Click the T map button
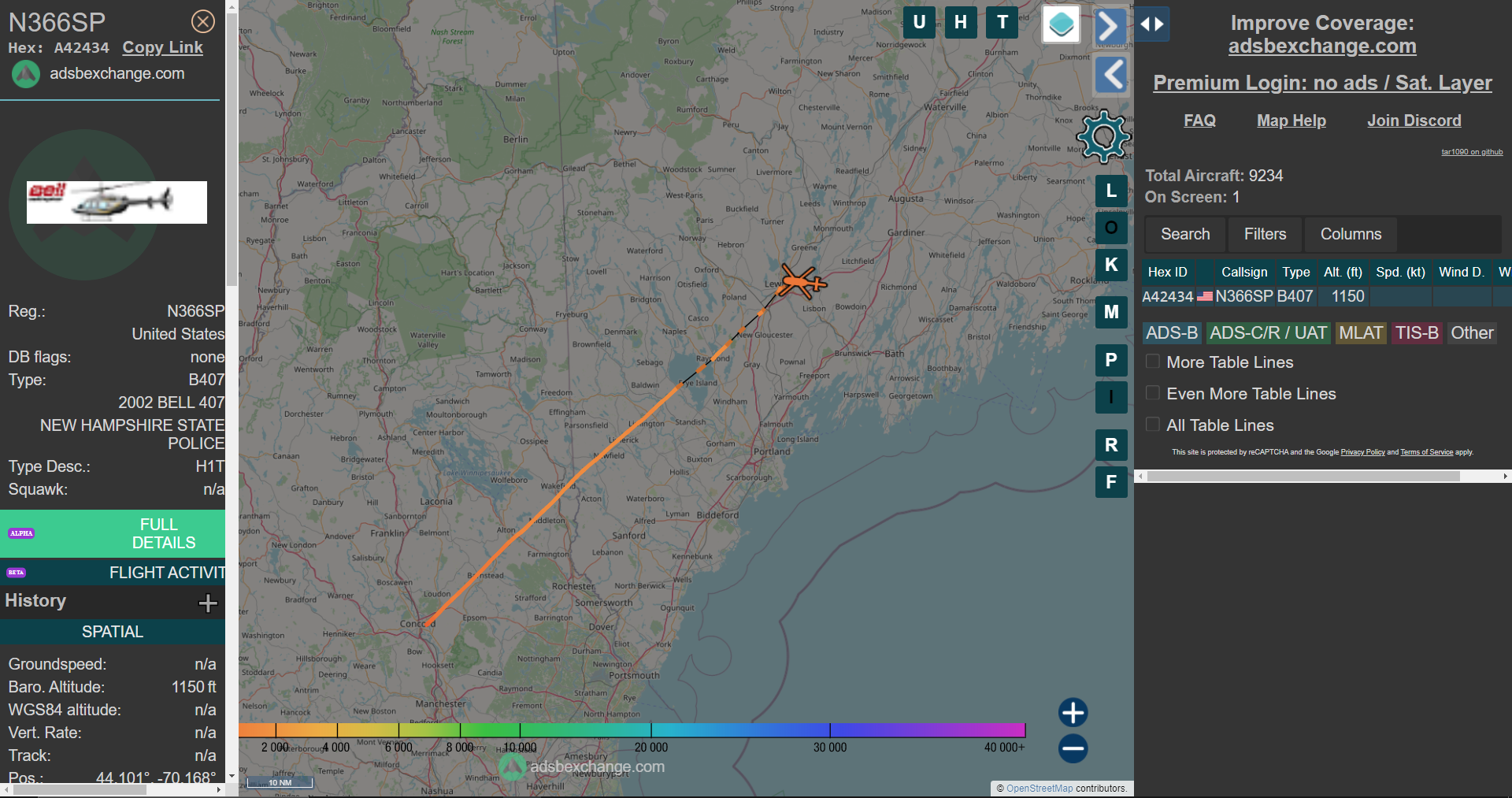This screenshot has height=798, width=1512. (1002, 22)
